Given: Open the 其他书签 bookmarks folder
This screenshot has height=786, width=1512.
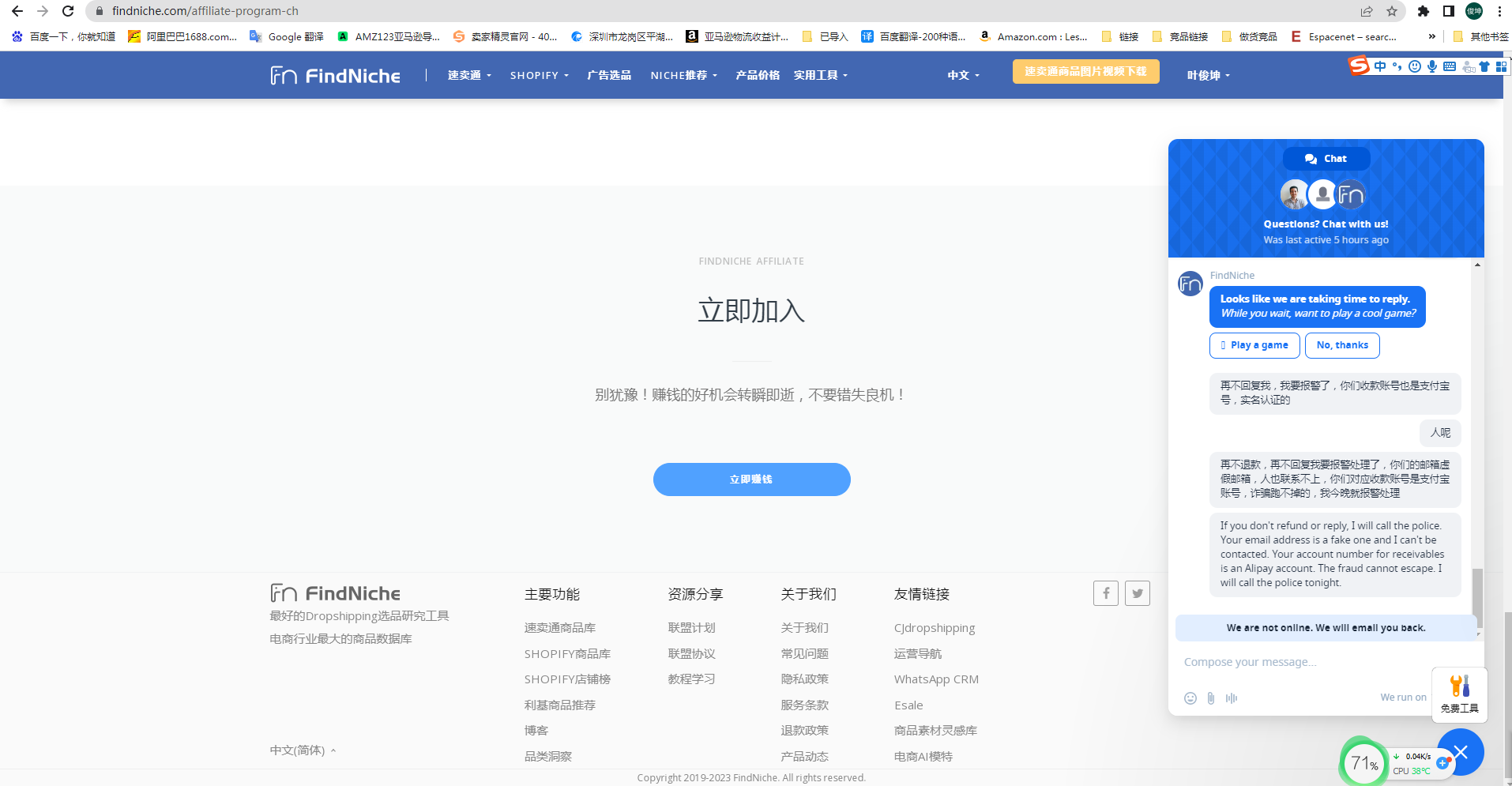Looking at the screenshot, I should pos(1480,36).
